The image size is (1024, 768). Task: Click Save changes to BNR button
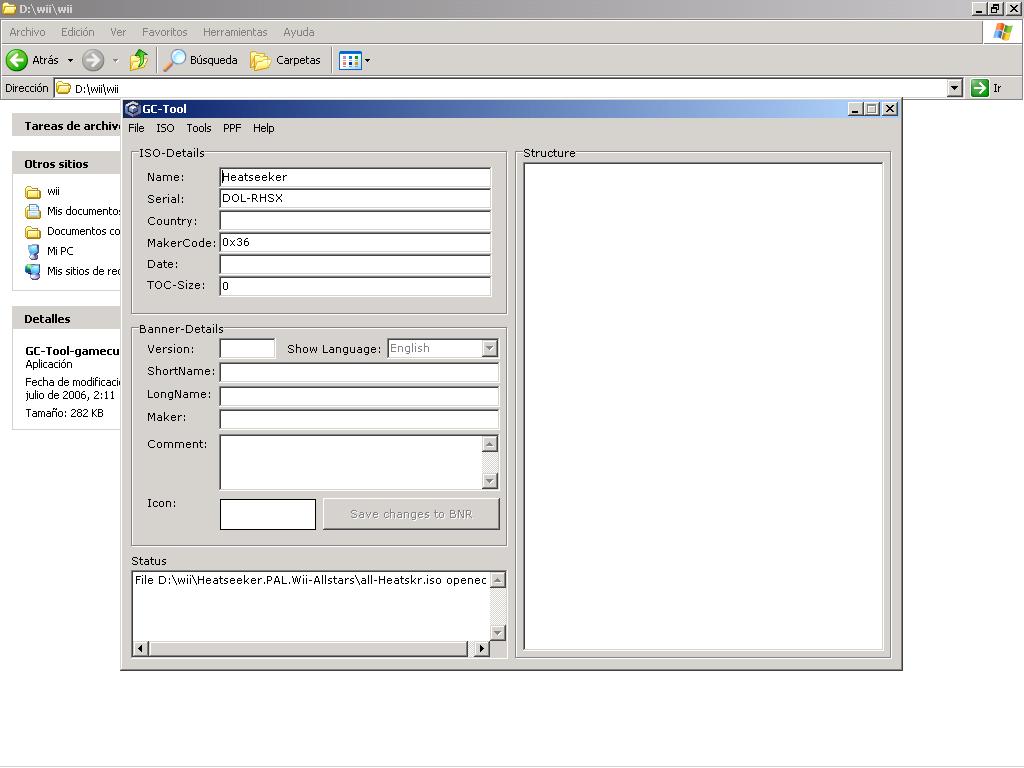click(x=410, y=514)
